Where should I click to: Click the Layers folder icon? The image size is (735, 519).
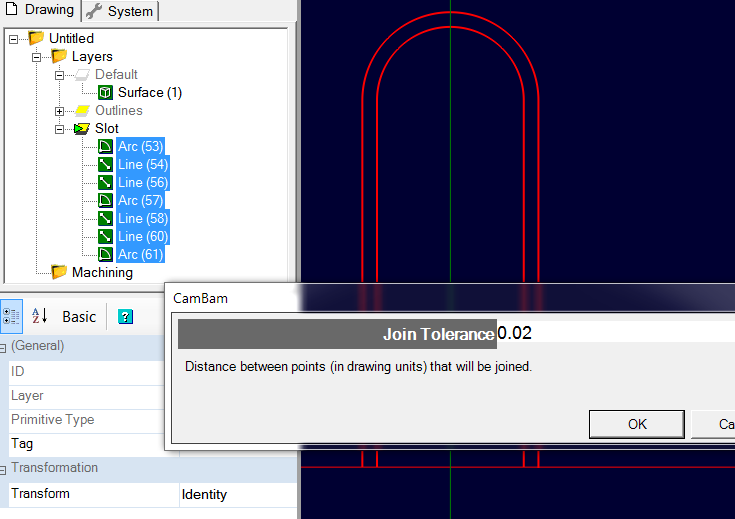coord(59,56)
